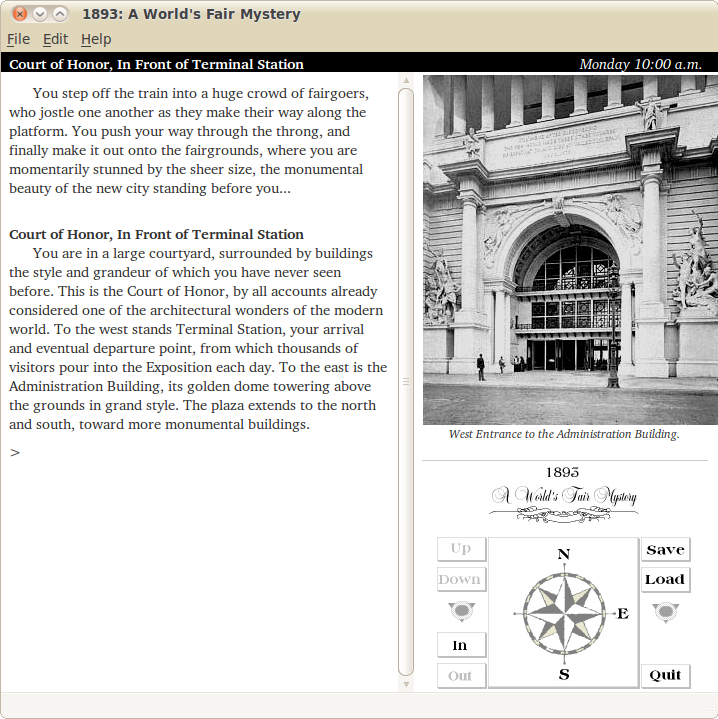
Task: Save the game with the Save button
Action: pyautogui.click(x=665, y=549)
